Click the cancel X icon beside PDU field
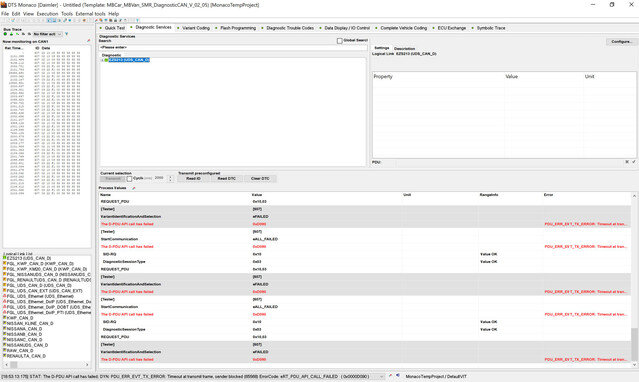Screen dimensions: 639x382 (x=627, y=162)
